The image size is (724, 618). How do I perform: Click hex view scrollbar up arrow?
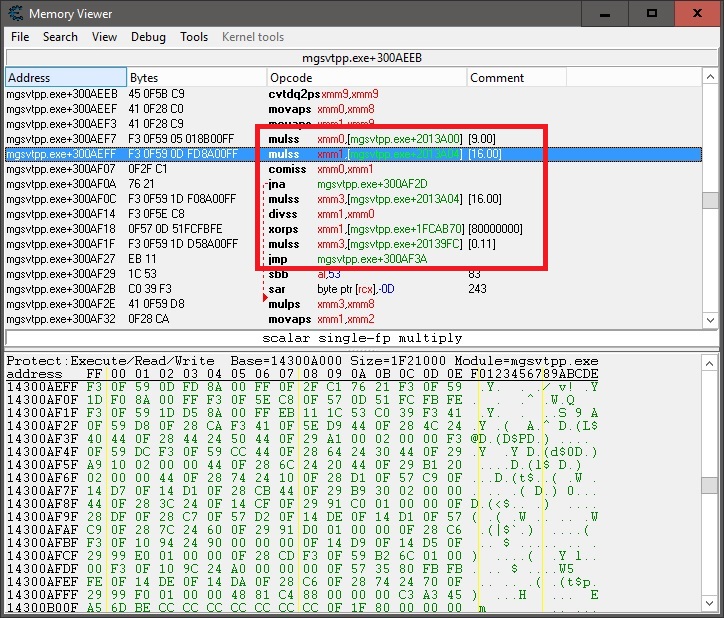(x=710, y=364)
